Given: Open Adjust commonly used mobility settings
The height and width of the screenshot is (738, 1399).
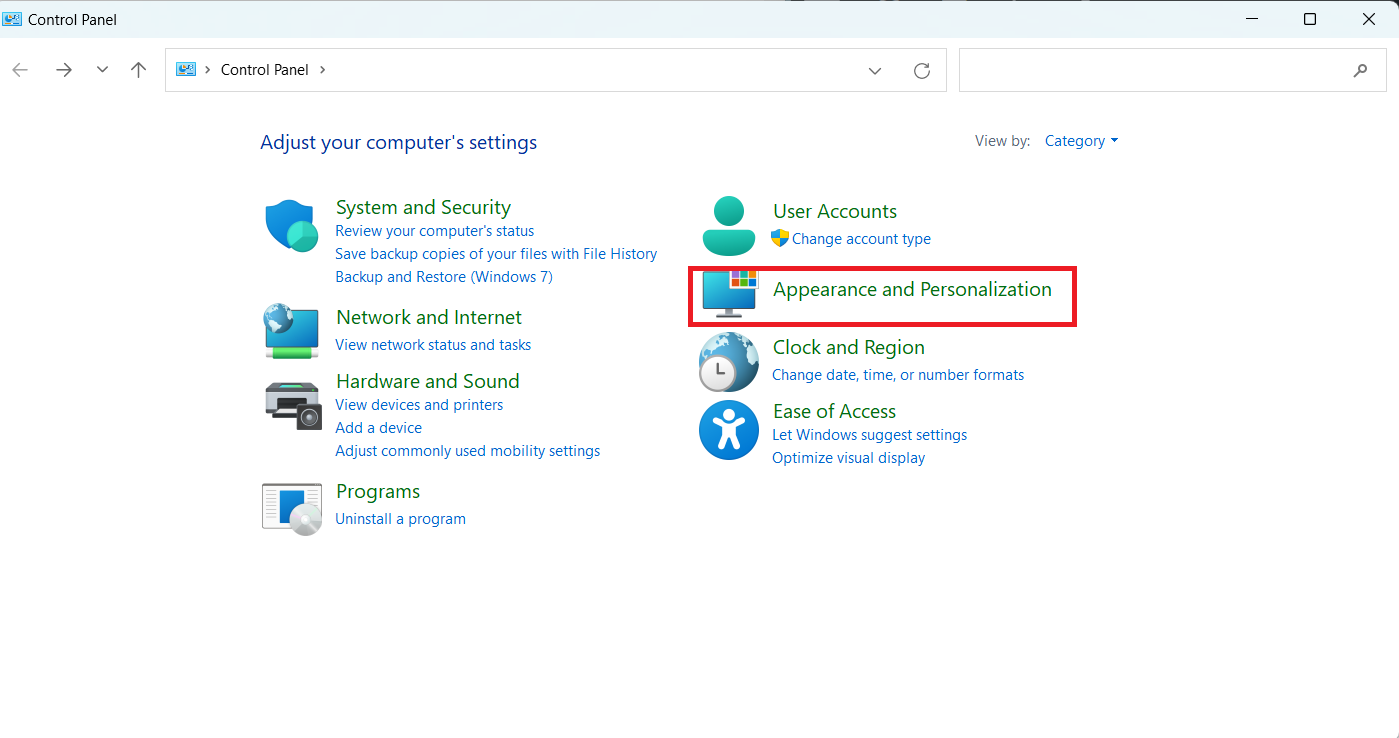Looking at the screenshot, I should (x=468, y=451).
